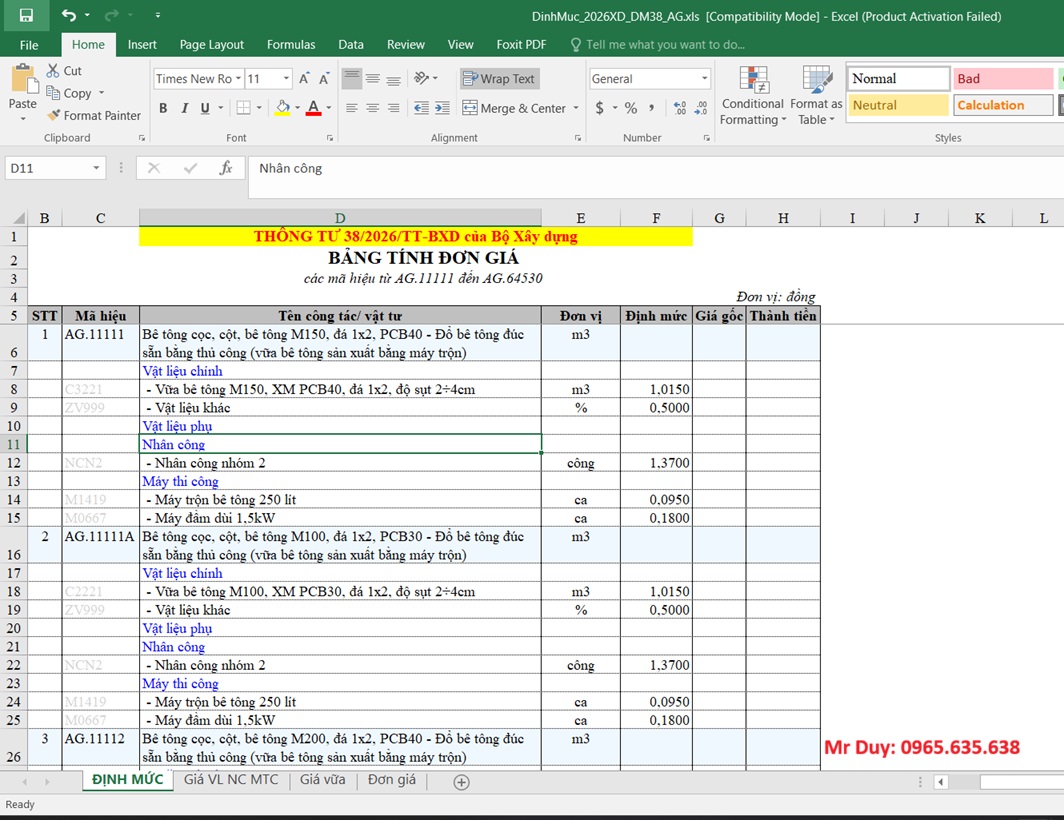Align text to the right
1064x820 pixels.
click(394, 108)
